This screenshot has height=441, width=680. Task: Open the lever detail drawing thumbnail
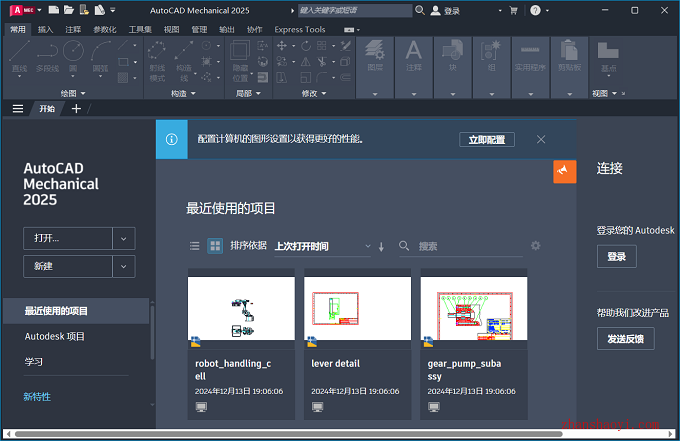(x=357, y=309)
